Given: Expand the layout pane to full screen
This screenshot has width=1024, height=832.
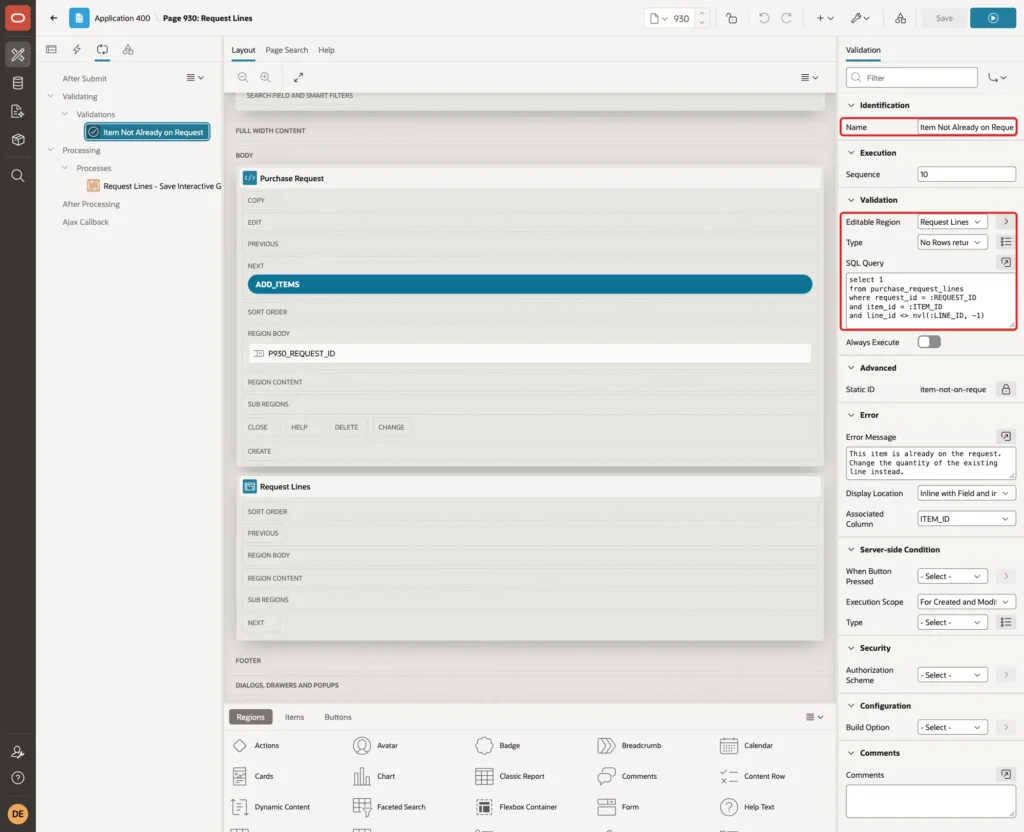Looking at the screenshot, I should click(x=298, y=77).
